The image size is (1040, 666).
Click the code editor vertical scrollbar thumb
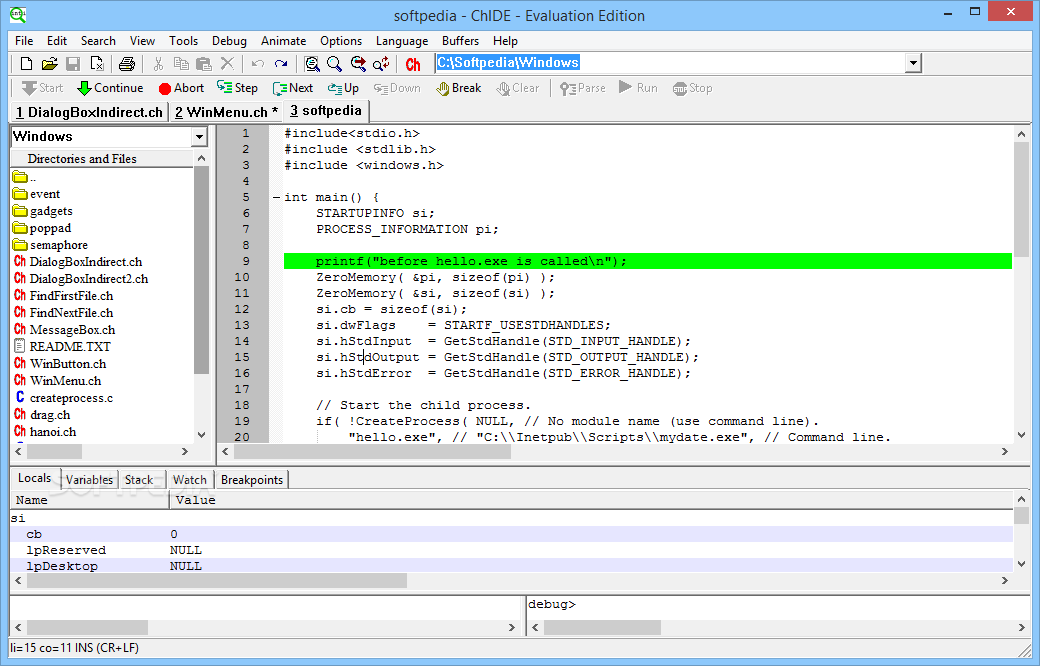[x=1021, y=198]
